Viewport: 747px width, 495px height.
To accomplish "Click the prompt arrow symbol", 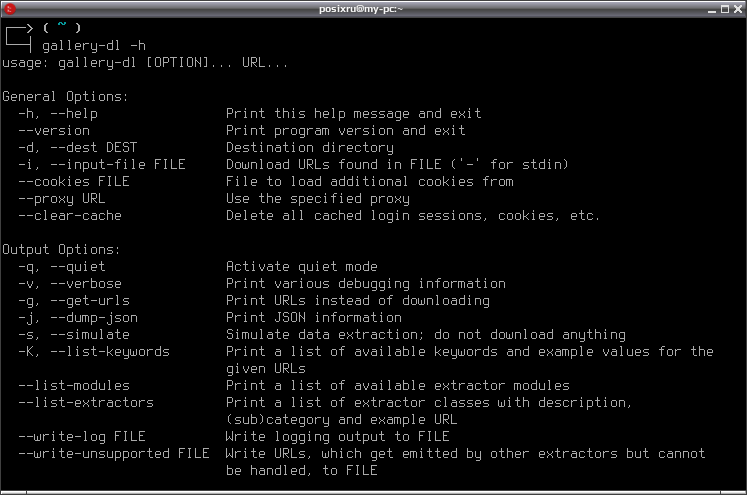I will (19, 36).
